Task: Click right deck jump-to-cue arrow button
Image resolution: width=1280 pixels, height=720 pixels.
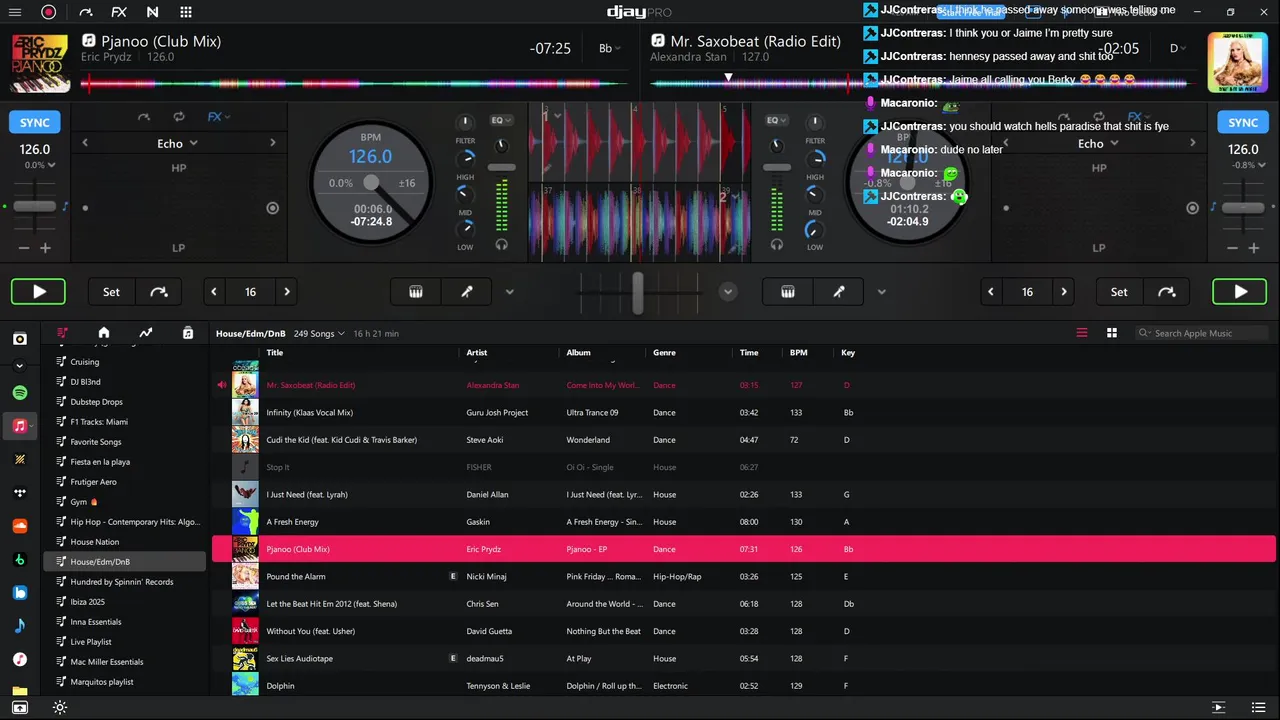Action: point(1167,292)
